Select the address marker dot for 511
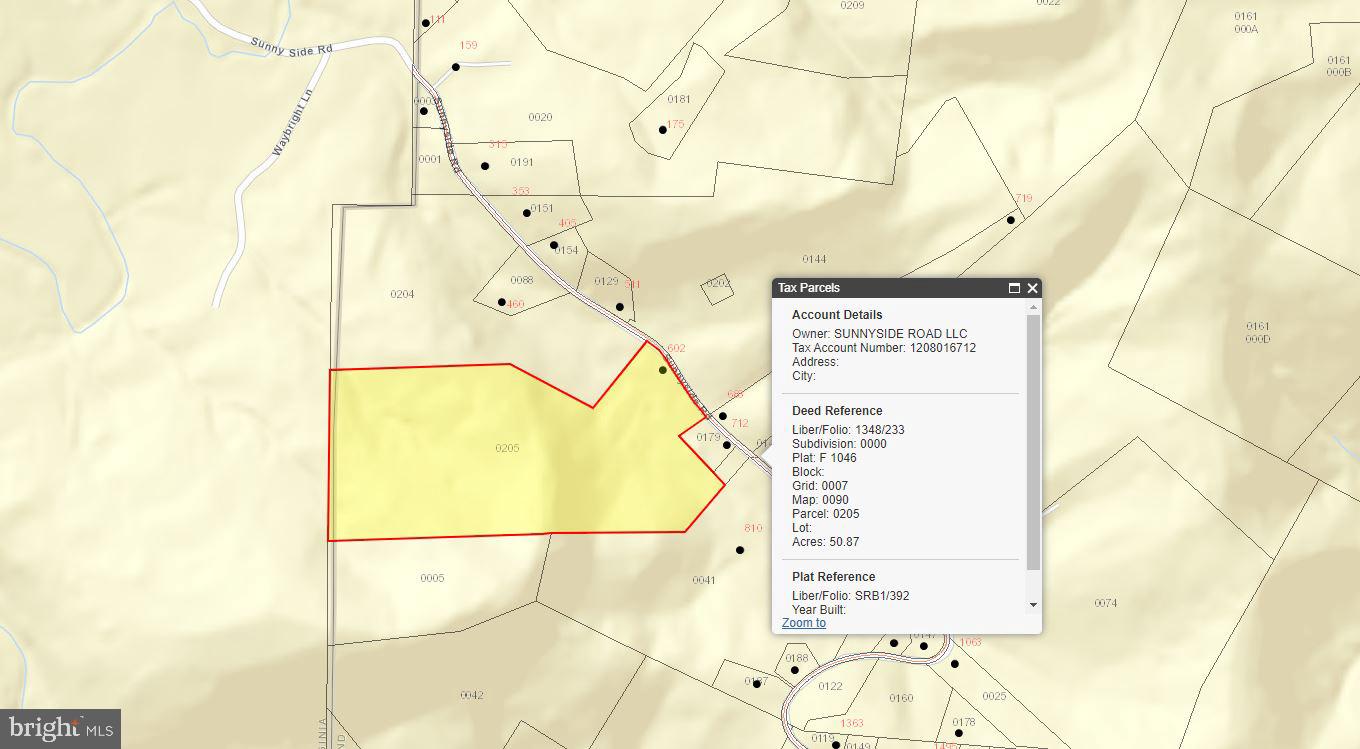 pyautogui.click(x=620, y=307)
